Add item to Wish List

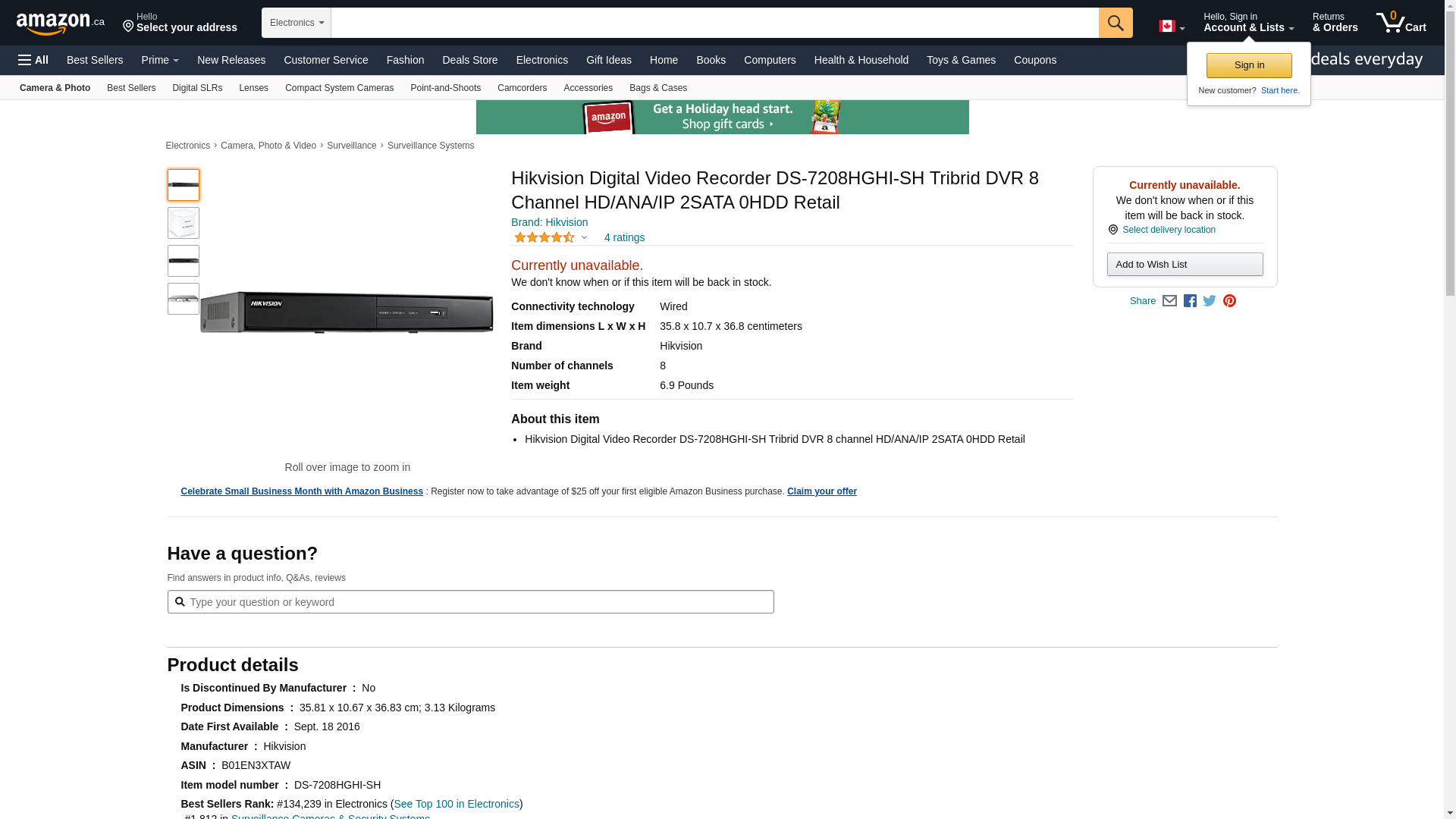point(1185,264)
